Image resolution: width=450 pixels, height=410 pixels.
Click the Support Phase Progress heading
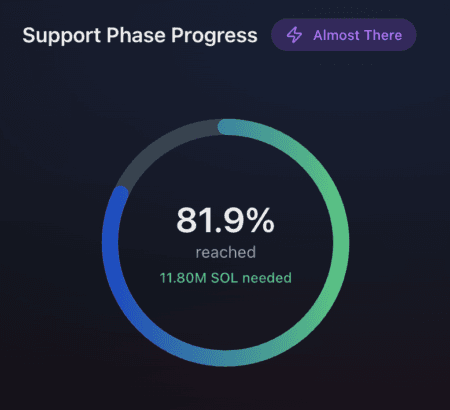click(140, 36)
